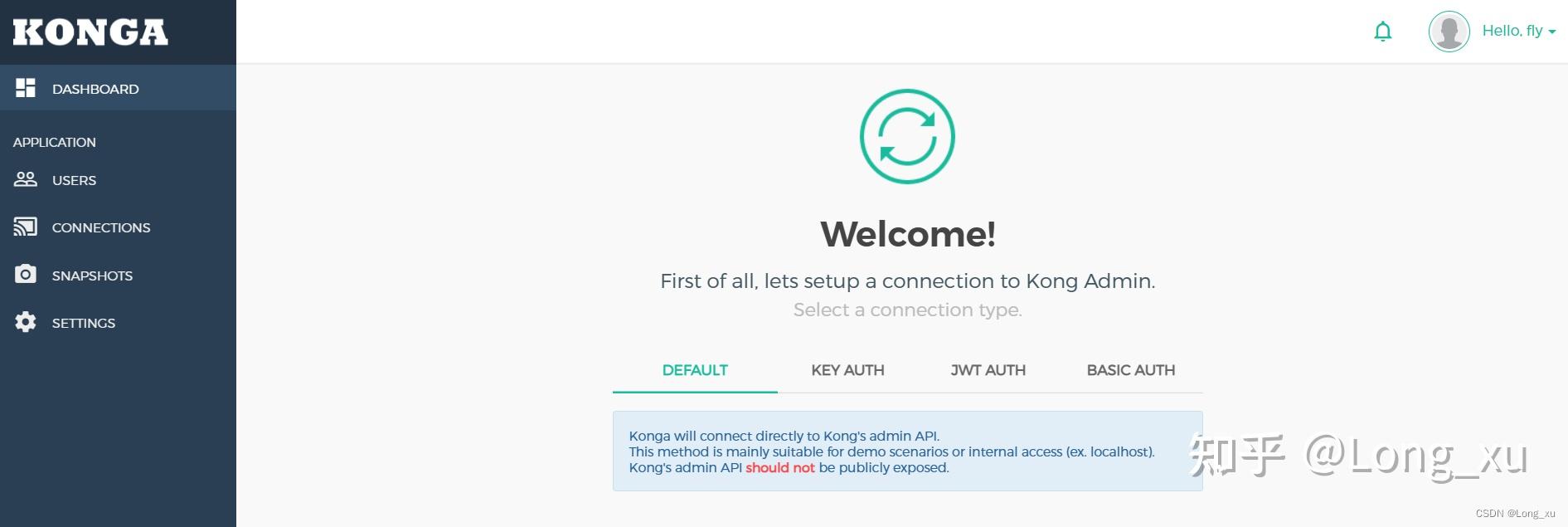Go to the USERS page
The width and height of the screenshot is (1568, 527).
click(74, 180)
